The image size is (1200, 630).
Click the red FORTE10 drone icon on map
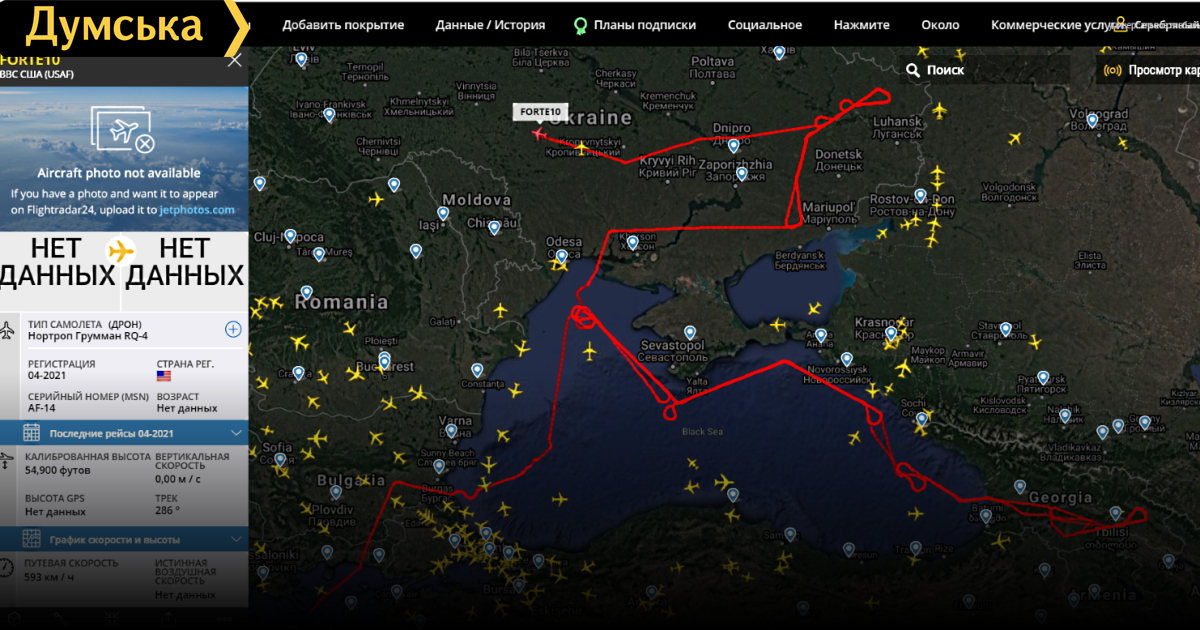point(540,133)
